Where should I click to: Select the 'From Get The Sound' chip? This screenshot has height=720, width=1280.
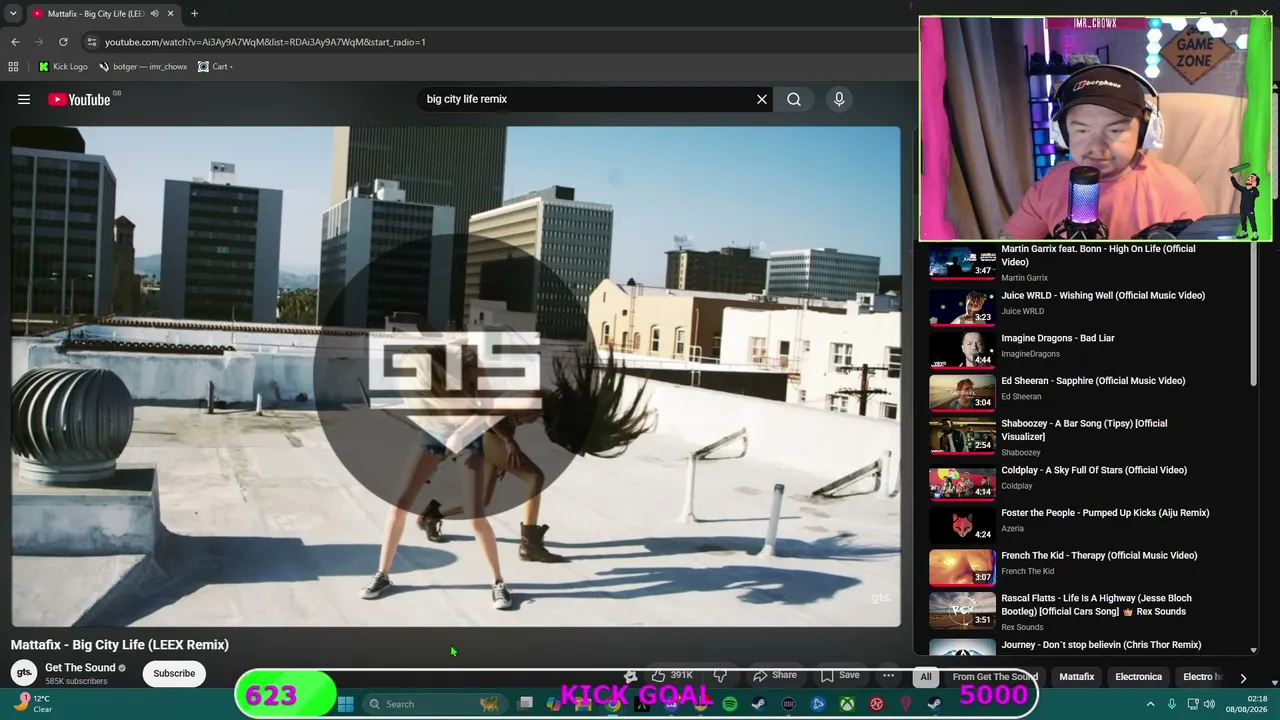coord(995,677)
